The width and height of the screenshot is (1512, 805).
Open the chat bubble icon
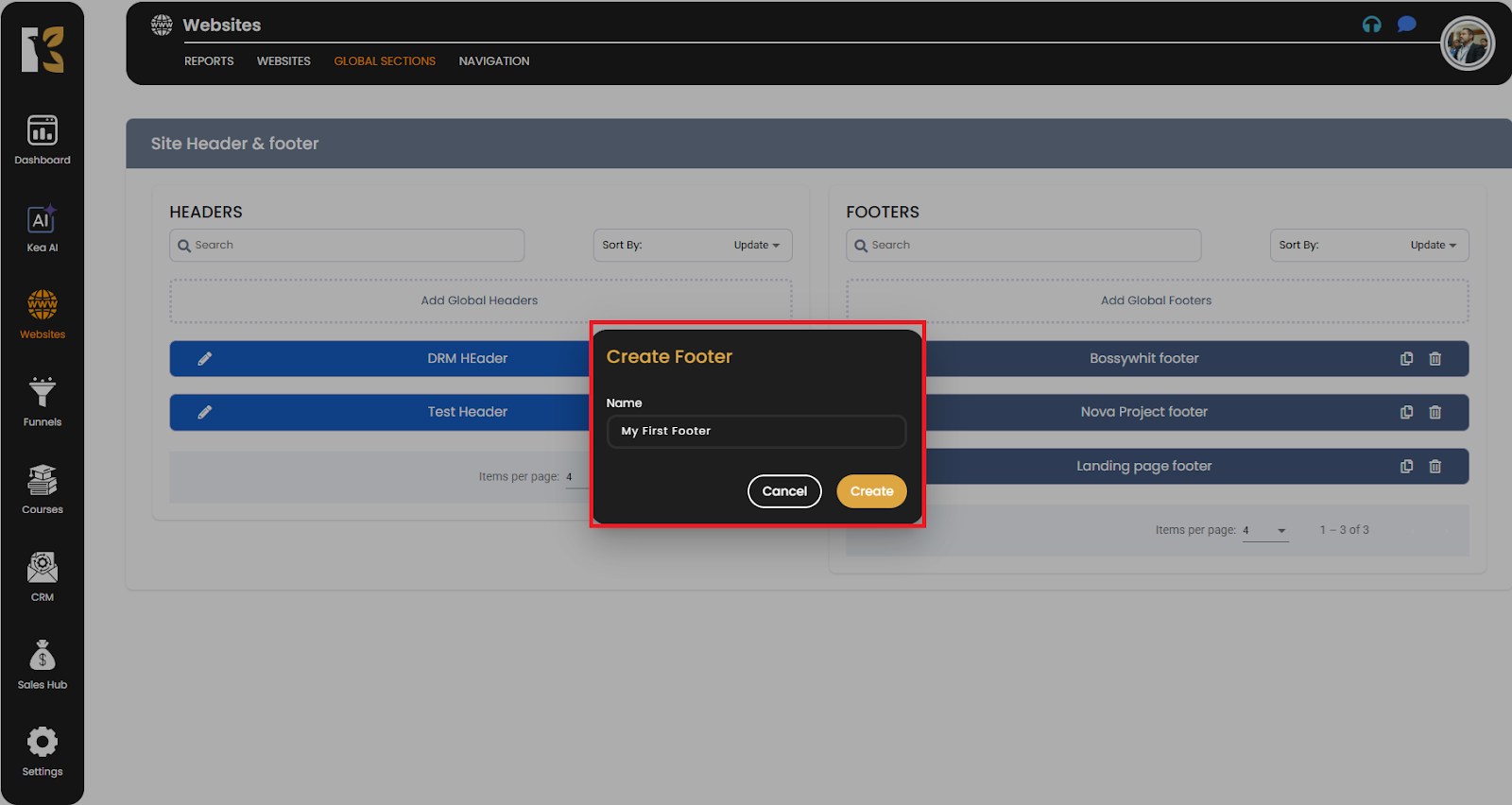[1406, 25]
